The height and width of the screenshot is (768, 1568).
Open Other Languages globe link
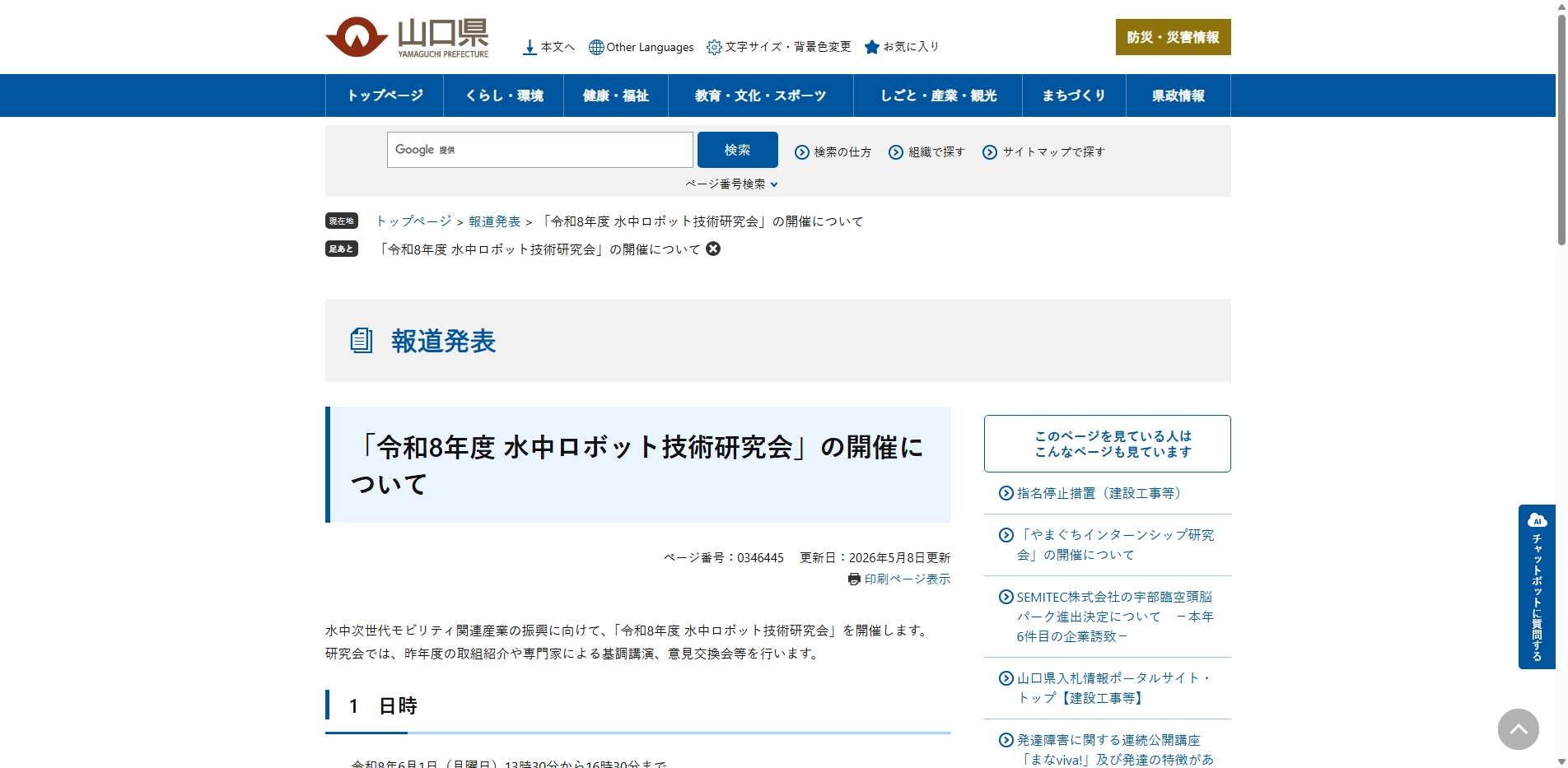(x=642, y=47)
